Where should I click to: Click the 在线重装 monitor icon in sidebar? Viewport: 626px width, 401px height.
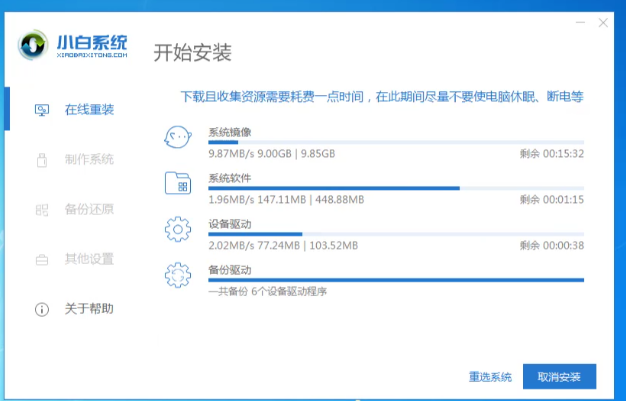coord(42,109)
